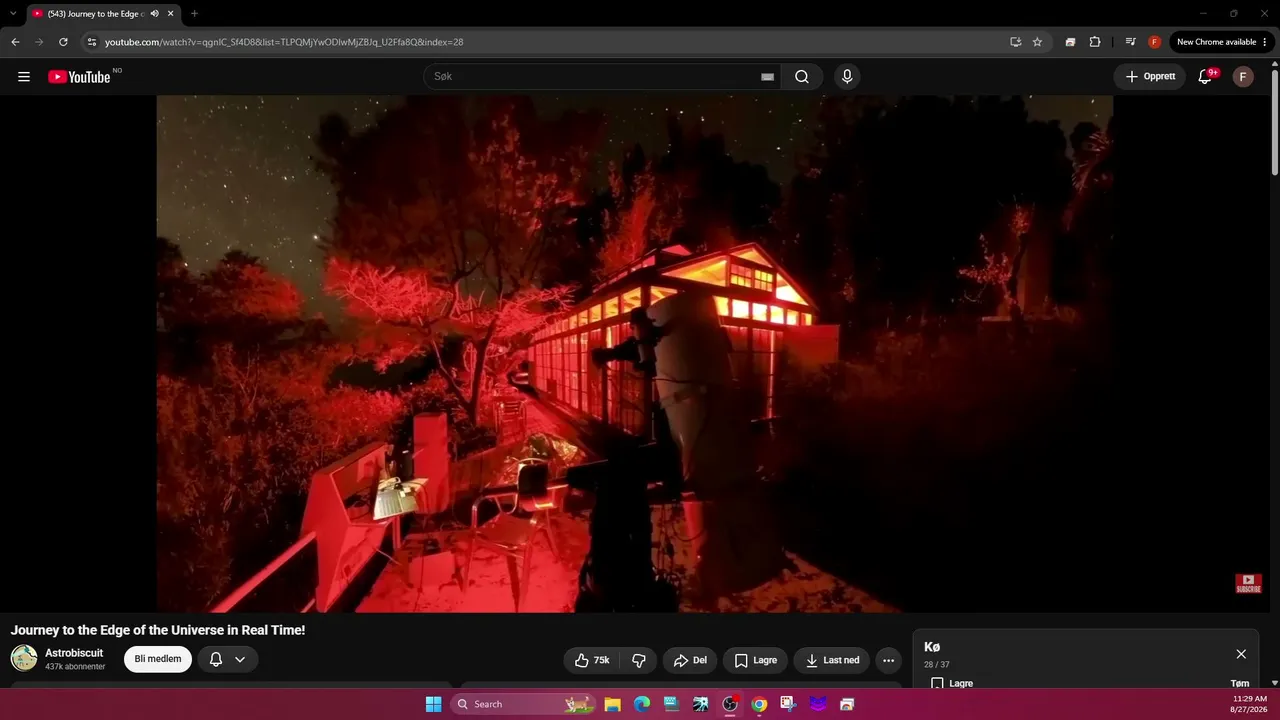Click the Opprett create button
The height and width of the screenshot is (720, 1280).
[1150, 77]
